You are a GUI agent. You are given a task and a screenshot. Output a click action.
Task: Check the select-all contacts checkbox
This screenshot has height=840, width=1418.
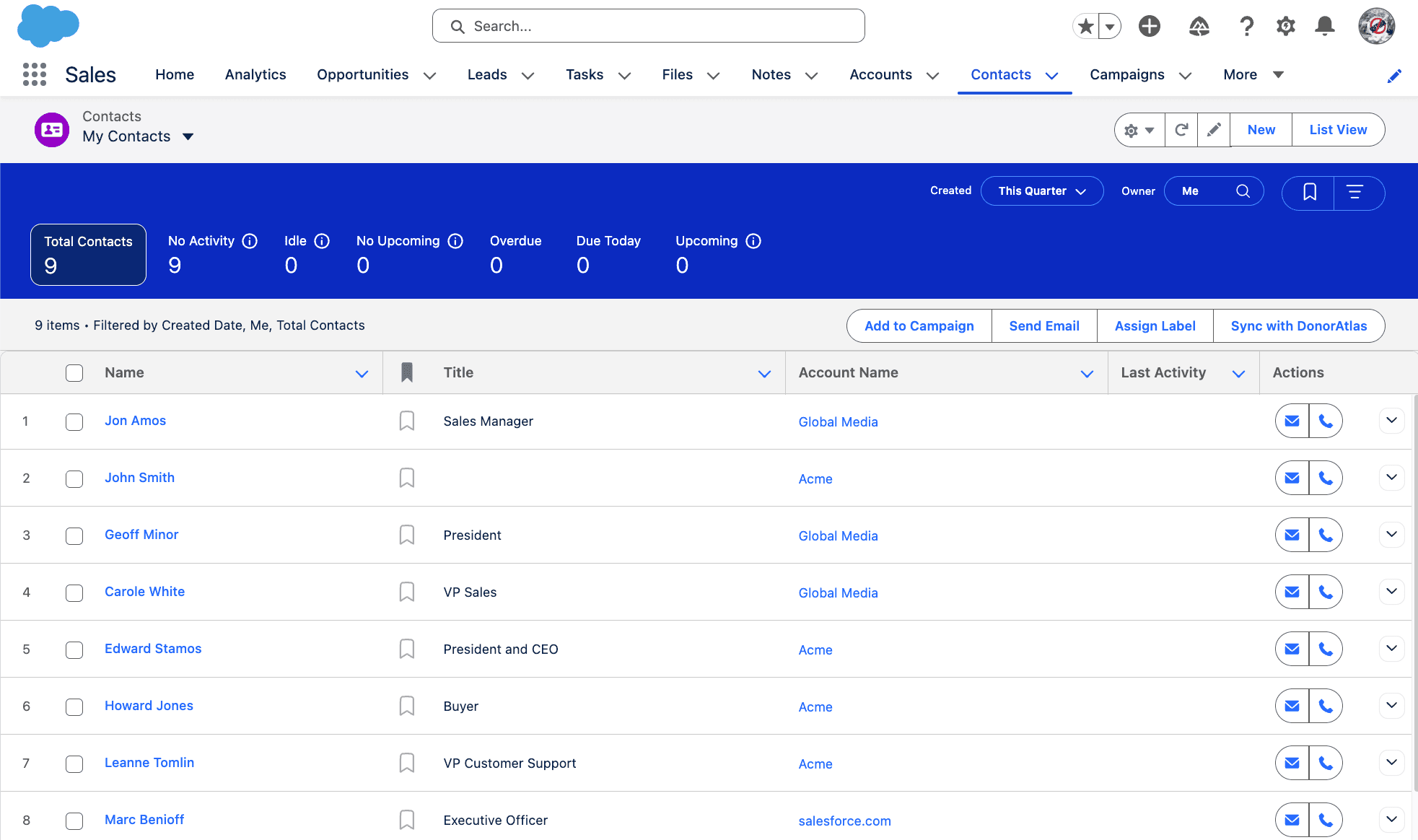(x=74, y=372)
